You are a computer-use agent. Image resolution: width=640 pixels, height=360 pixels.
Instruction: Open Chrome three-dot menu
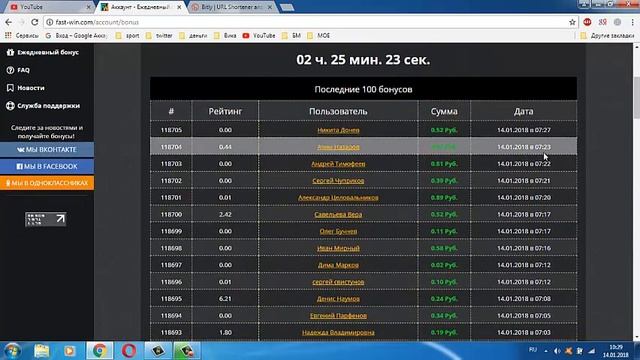point(632,22)
